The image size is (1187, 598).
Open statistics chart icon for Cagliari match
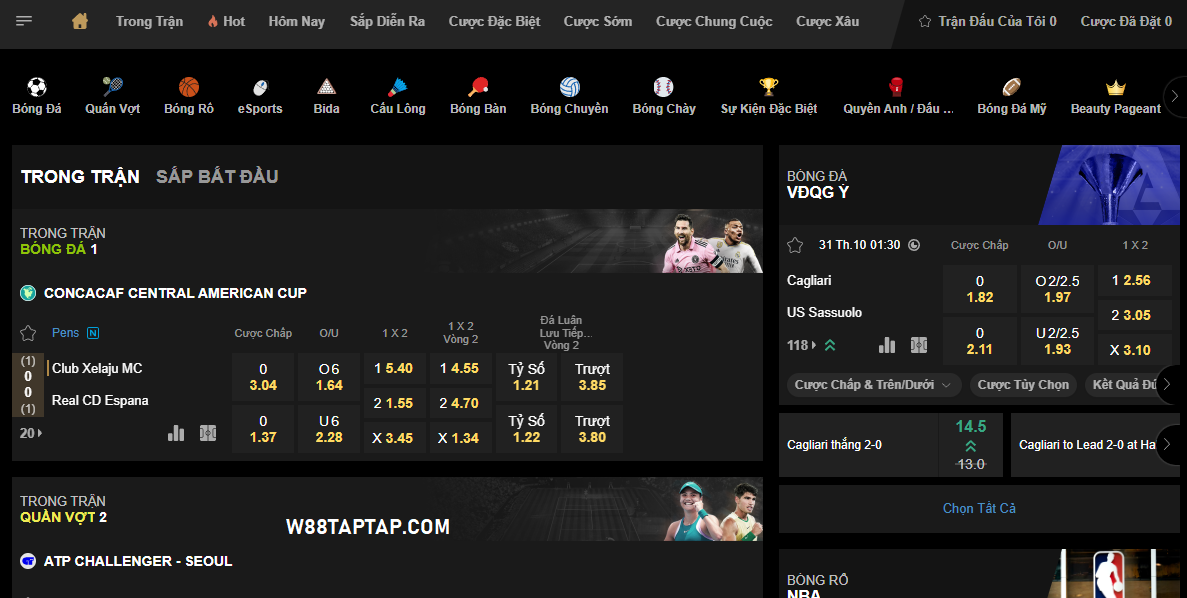pos(887,345)
